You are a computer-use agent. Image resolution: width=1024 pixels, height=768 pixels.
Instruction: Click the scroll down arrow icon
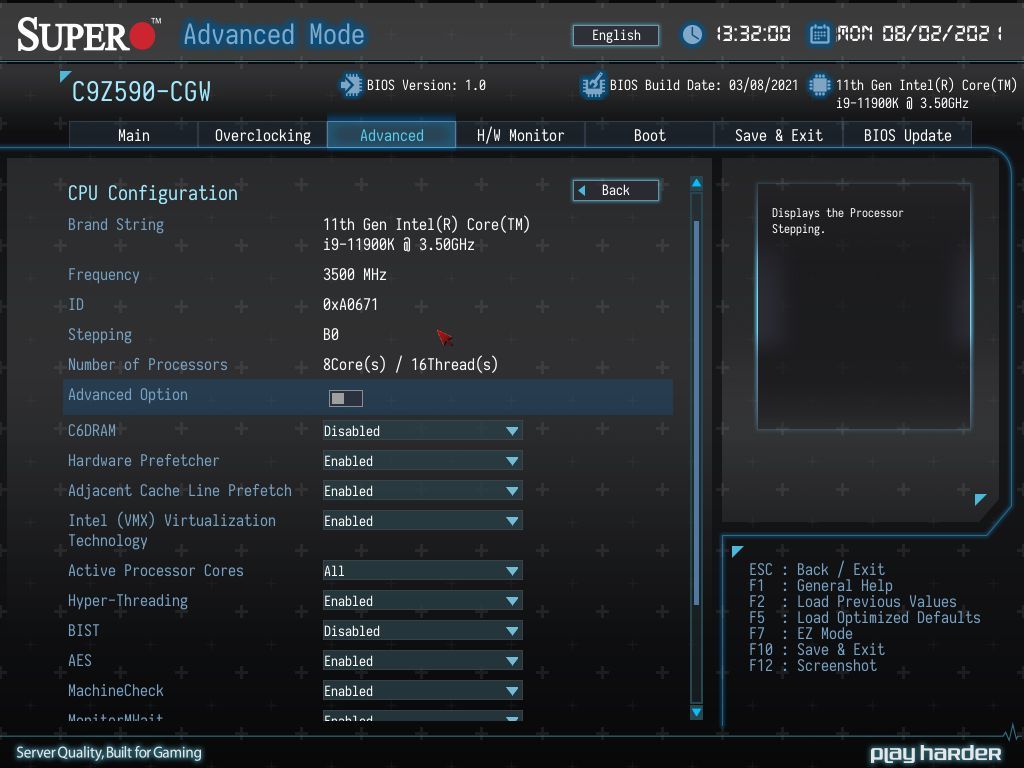[696, 712]
